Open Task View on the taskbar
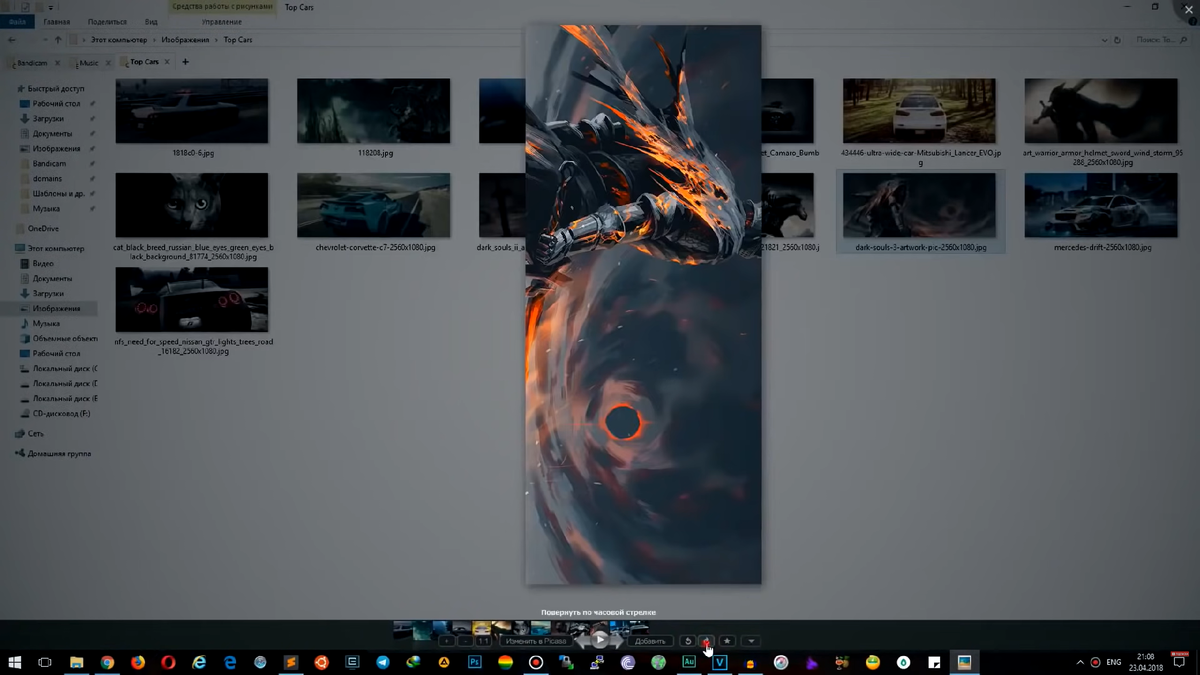Viewport: 1200px width, 675px height. point(45,662)
